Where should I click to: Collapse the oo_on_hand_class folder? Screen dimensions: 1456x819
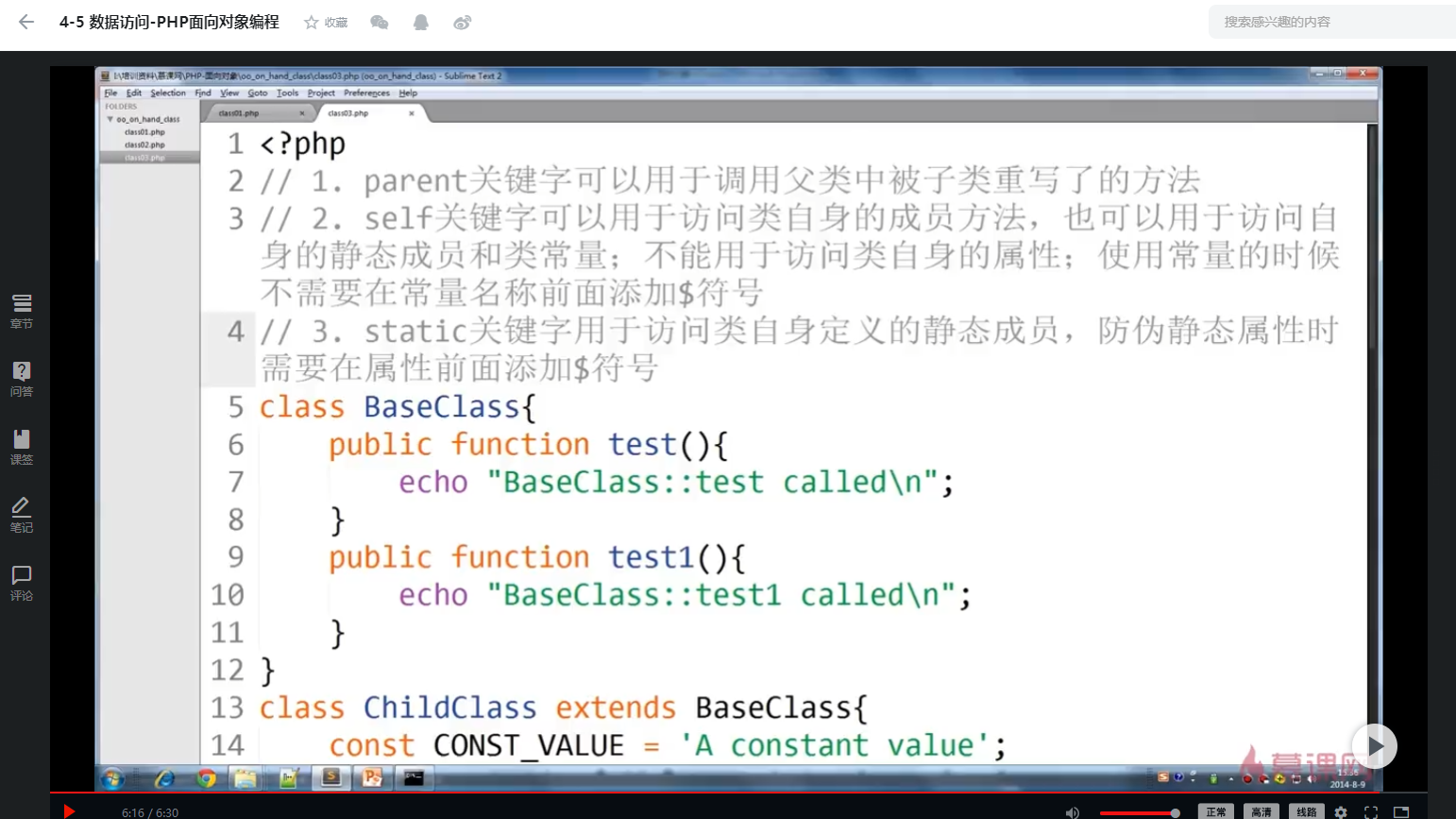coord(110,120)
